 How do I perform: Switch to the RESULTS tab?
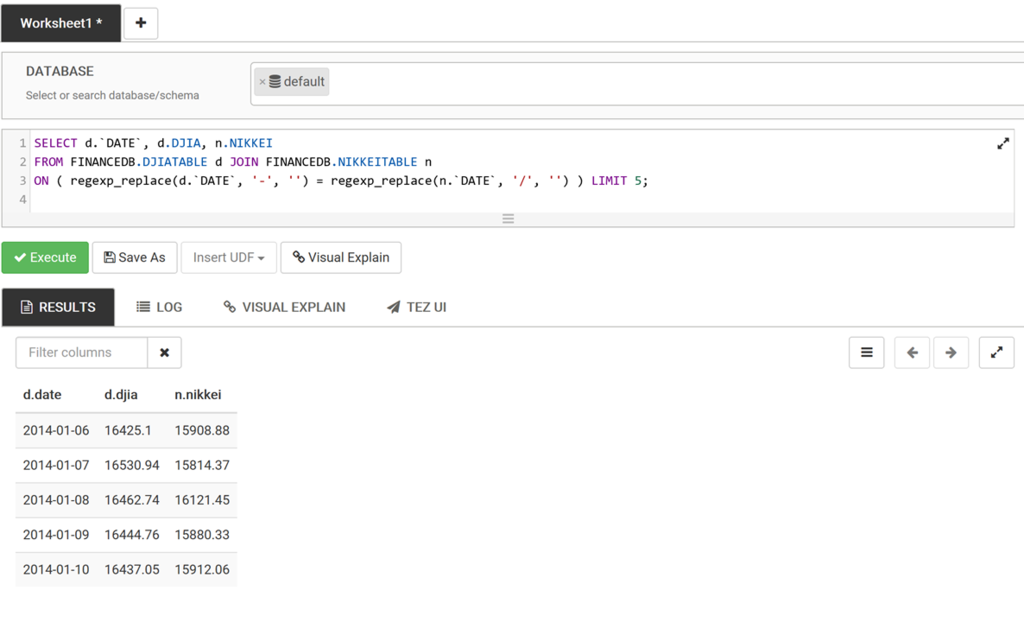[x=58, y=307]
